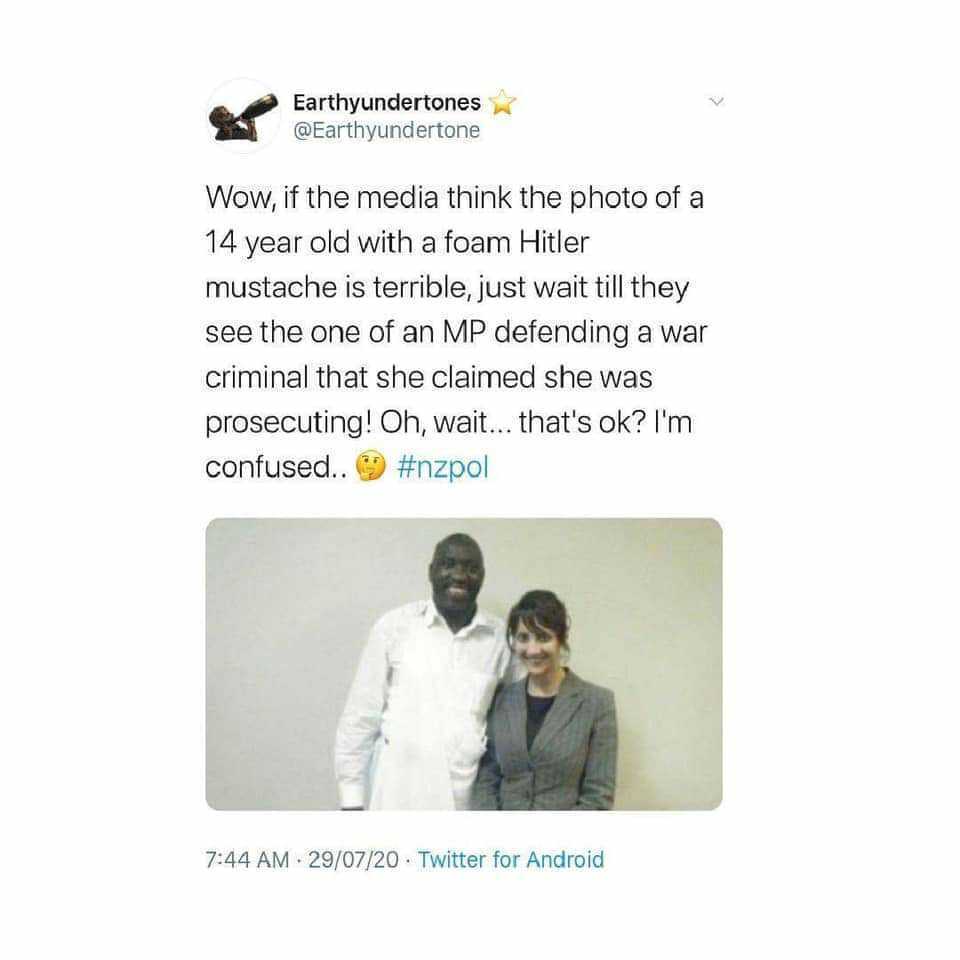Open the #nzpol hashtag
This screenshot has height=960, width=960.
tap(443, 467)
